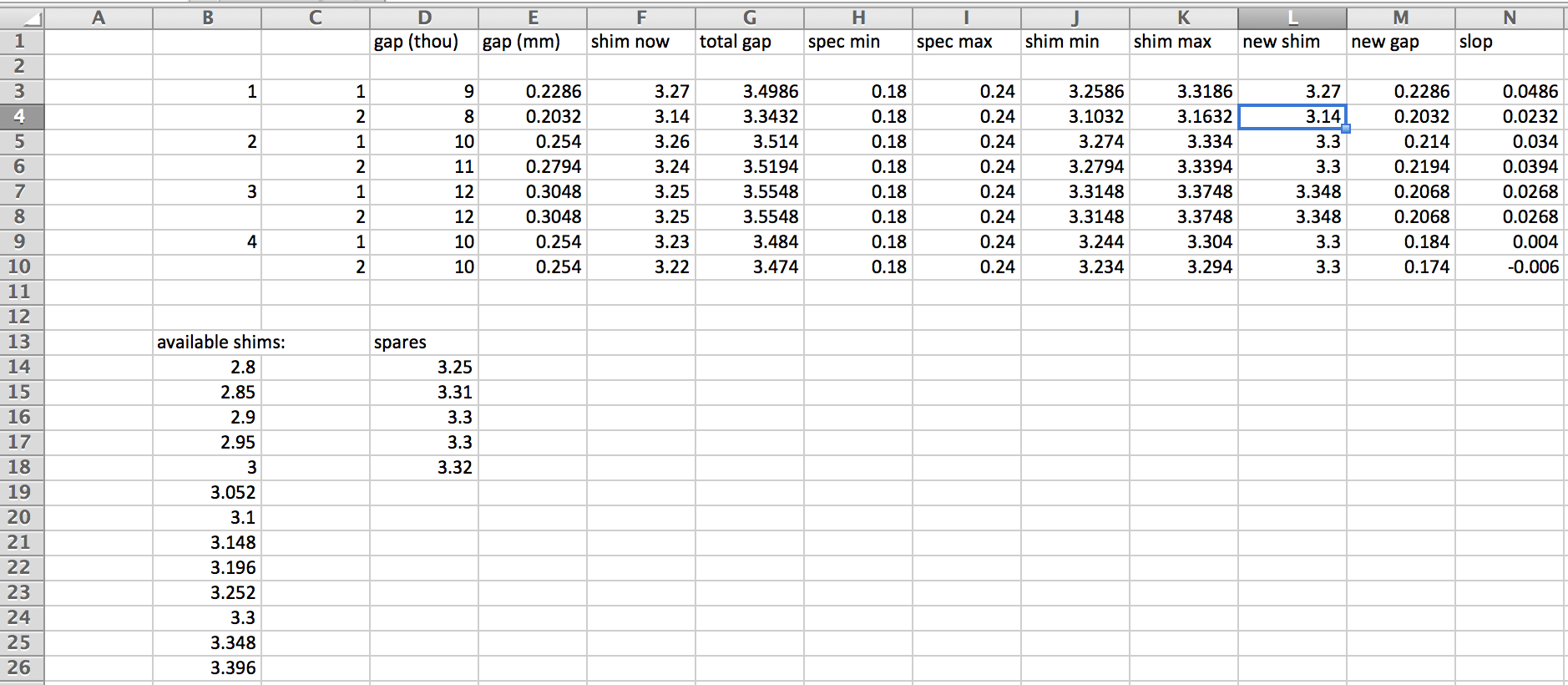
Task: Select the column L header
Action: 1292,18
